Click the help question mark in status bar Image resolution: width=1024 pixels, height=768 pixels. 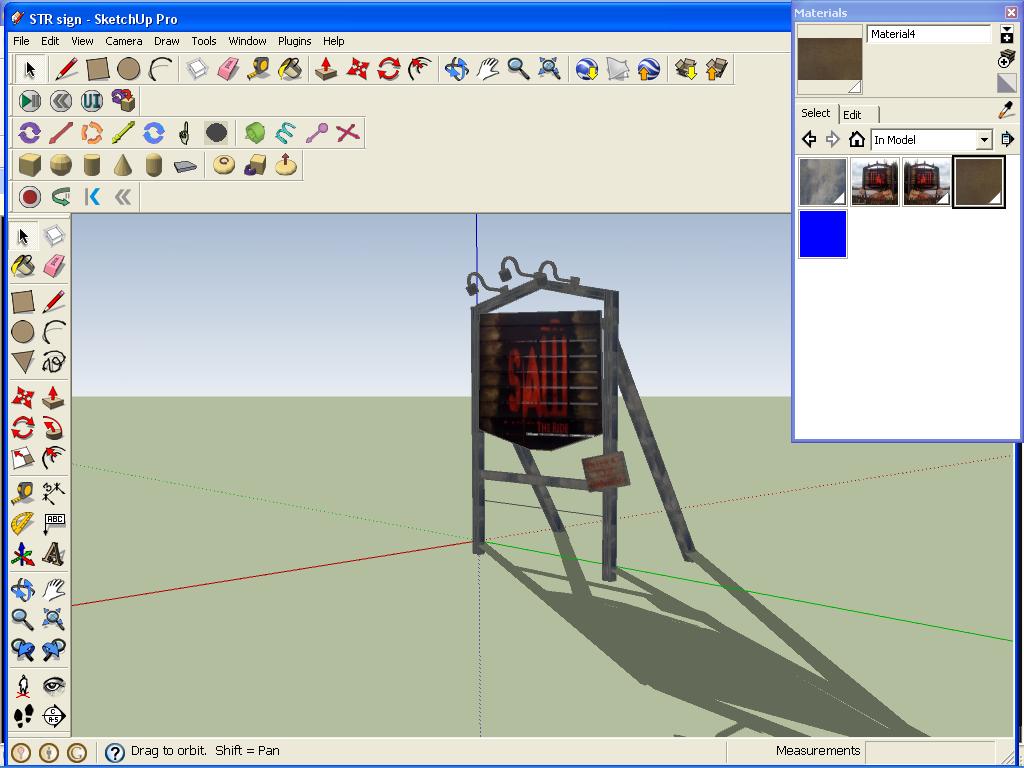coord(115,752)
